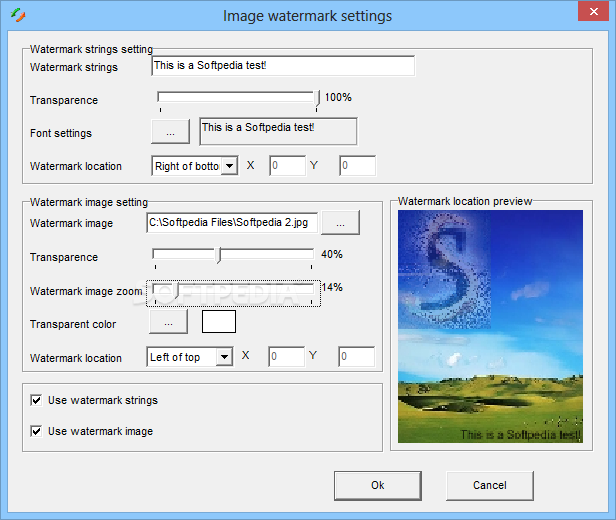Open Font settings browse button
This screenshot has height=520, width=616.
[170, 132]
